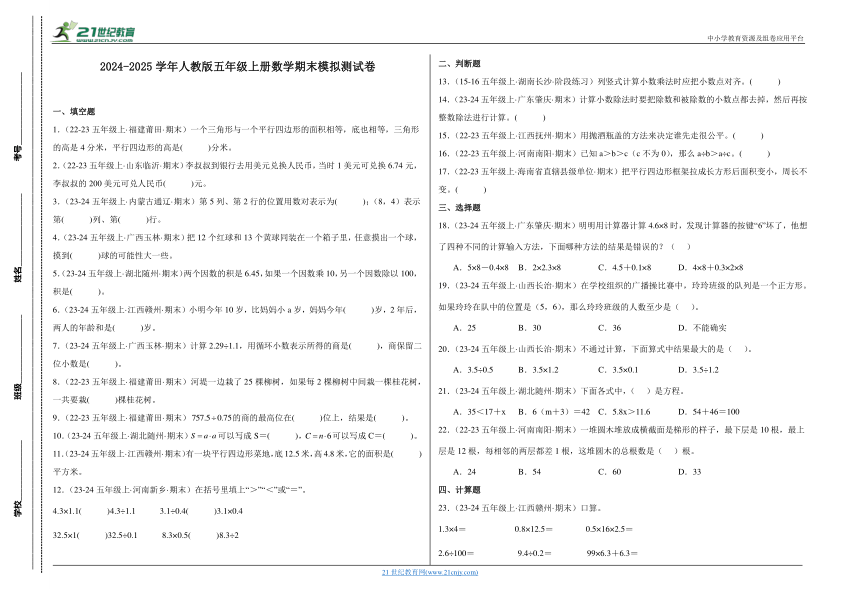Viewport: 860px width, 596px height.
Task: Click question 1 about triangle and parallelogram
Action: tap(236, 138)
